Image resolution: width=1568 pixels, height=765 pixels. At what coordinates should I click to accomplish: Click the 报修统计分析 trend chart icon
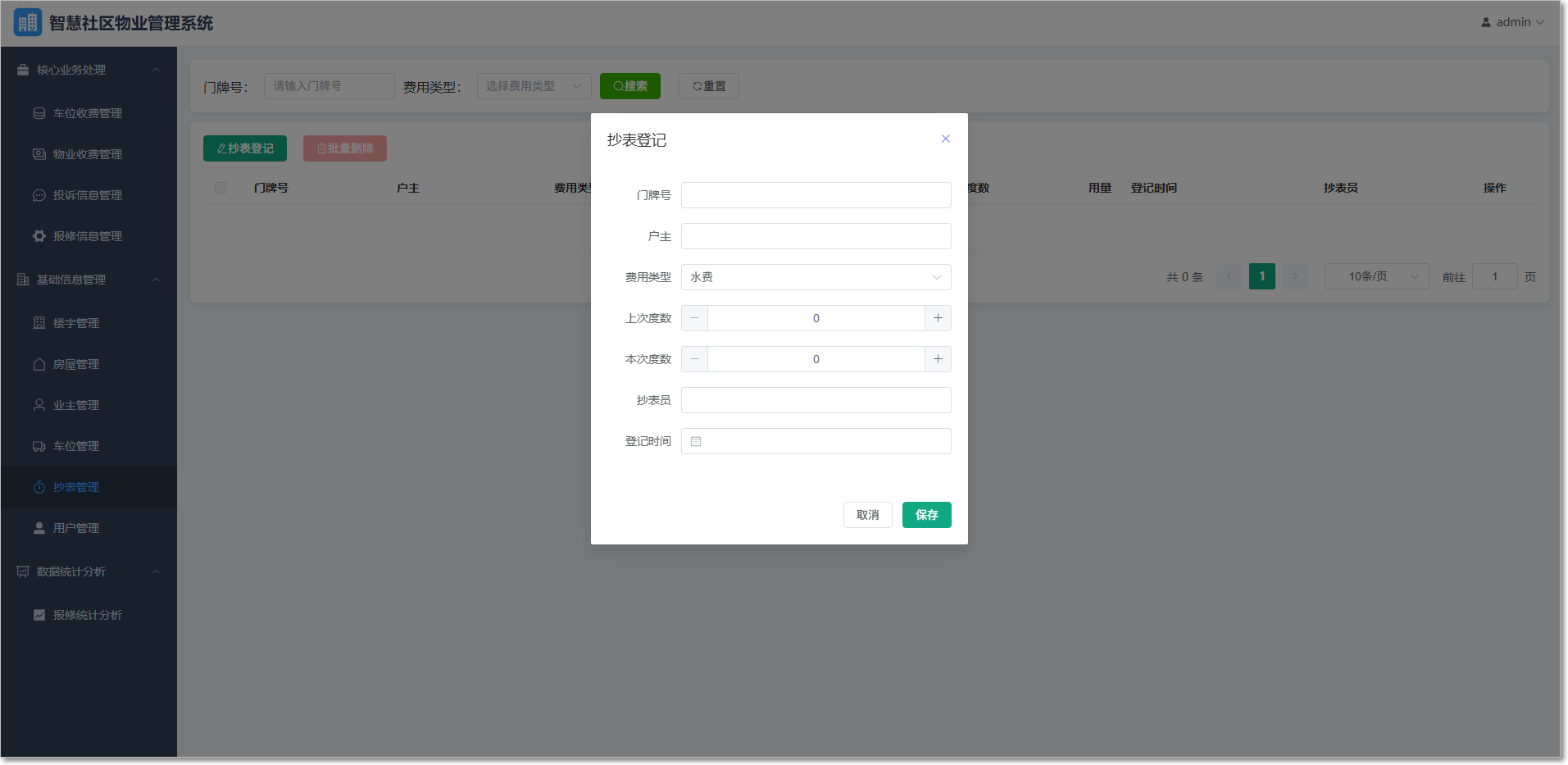click(39, 615)
